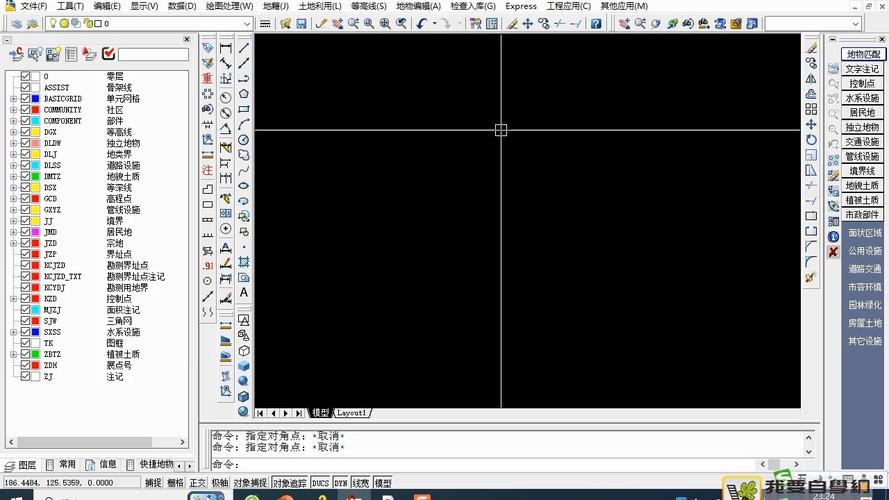This screenshot has width=889, height=500.
Task: Click the Undo arrow icon
Action: (x=421, y=23)
